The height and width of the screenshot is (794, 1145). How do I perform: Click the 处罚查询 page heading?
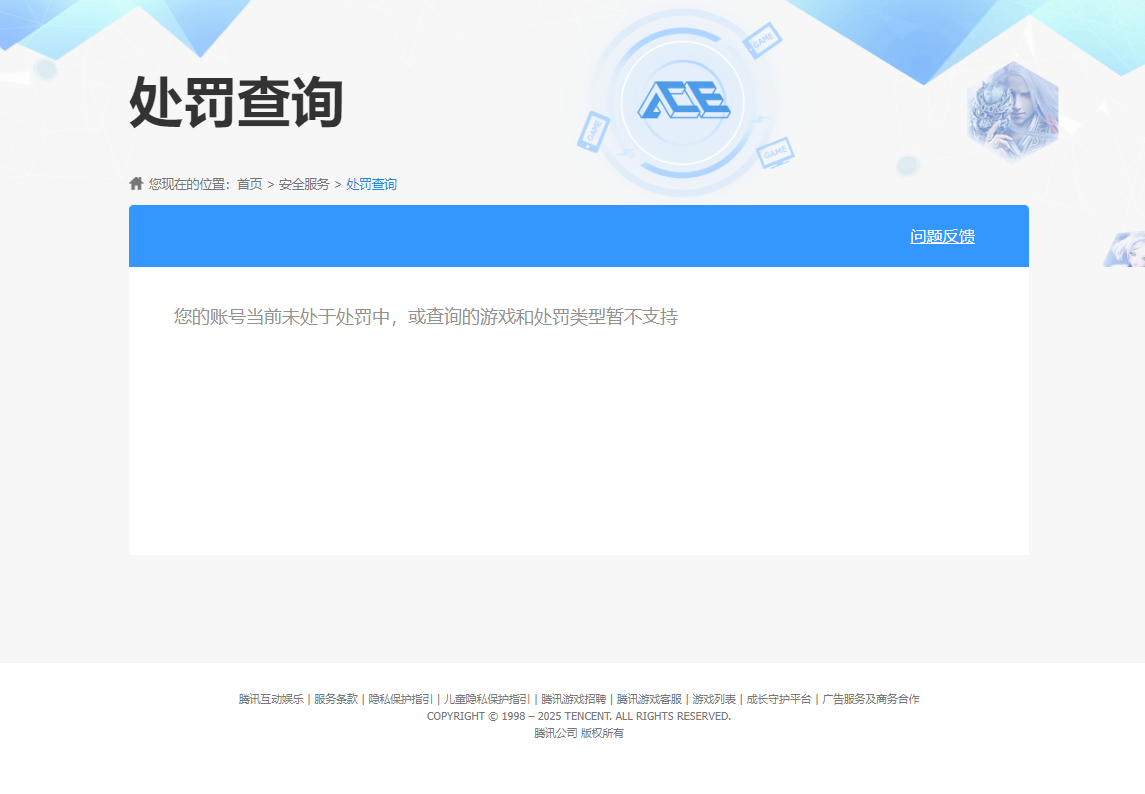click(x=237, y=101)
